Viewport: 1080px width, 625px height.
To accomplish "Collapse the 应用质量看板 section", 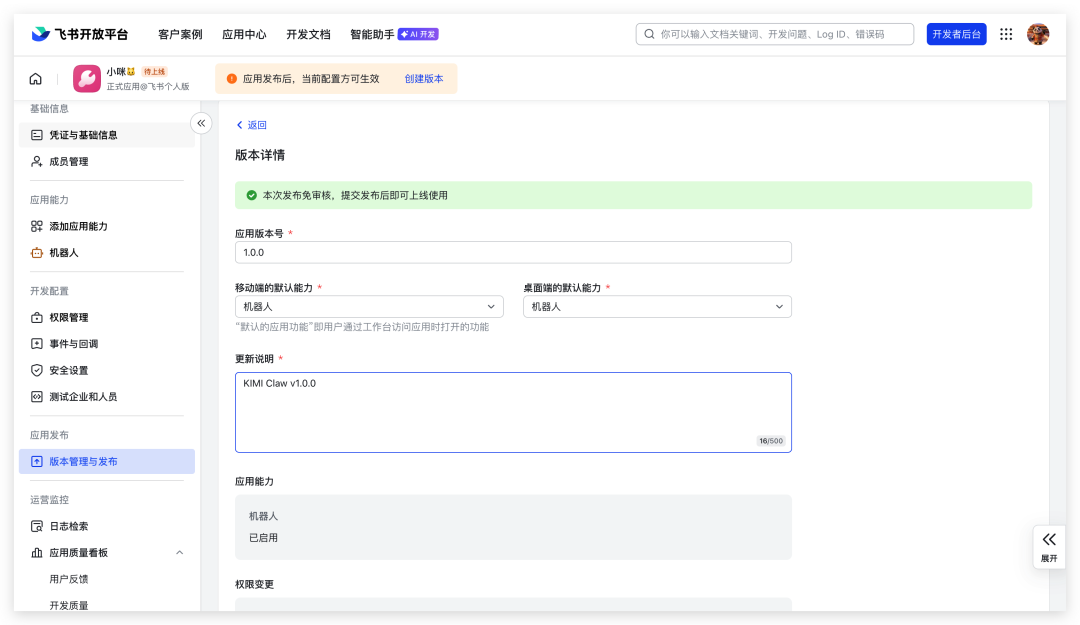I will point(179,553).
